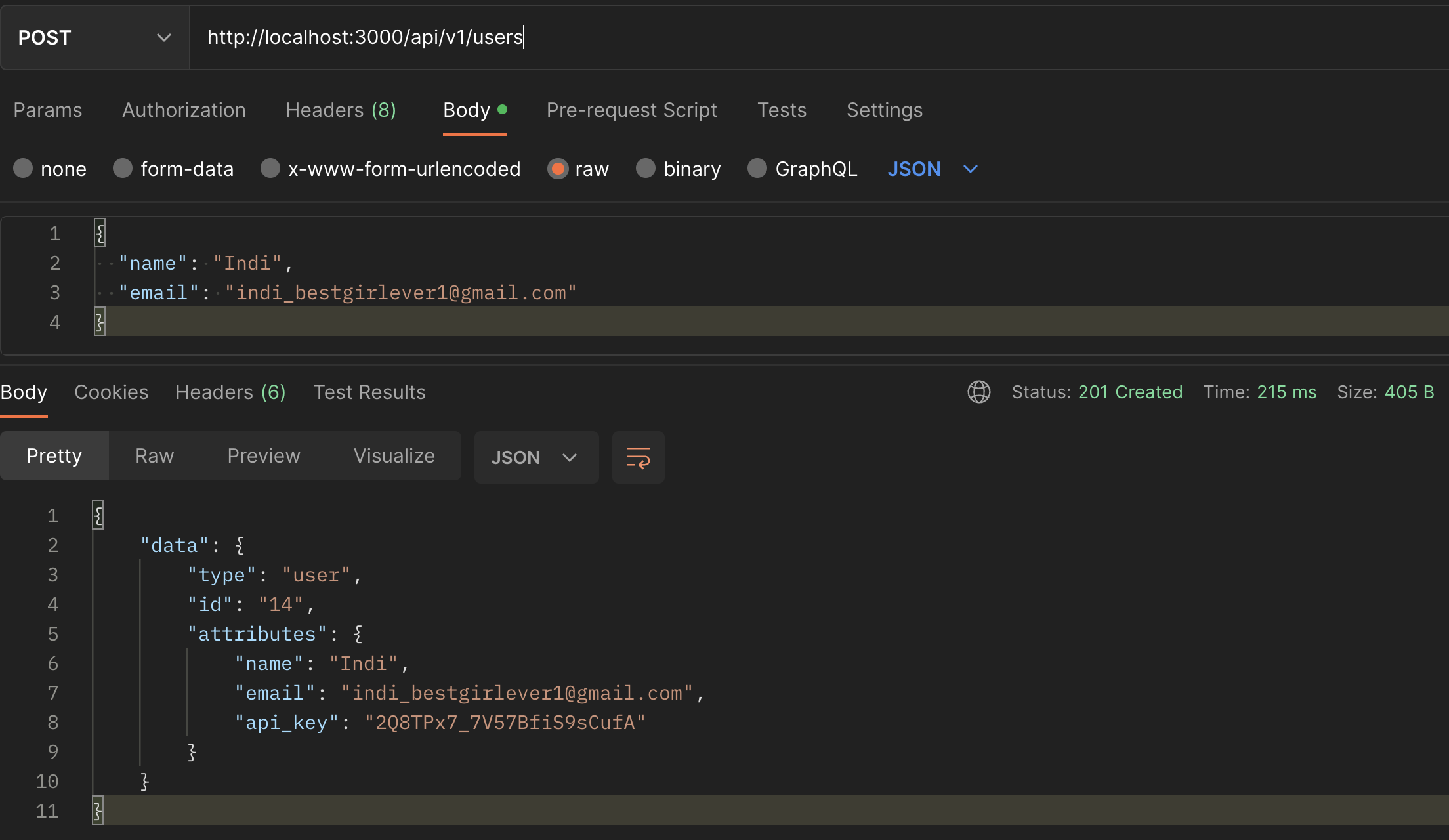Image resolution: width=1449 pixels, height=840 pixels.
Task: Open the Pre-request Script tab
Action: point(631,110)
